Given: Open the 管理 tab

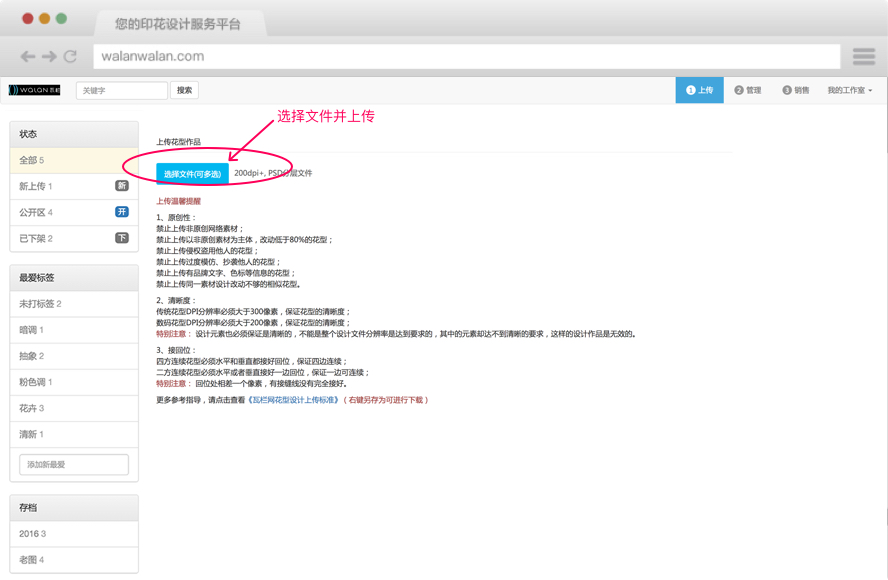Looking at the screenshot, I should click(x=748, y=90).
